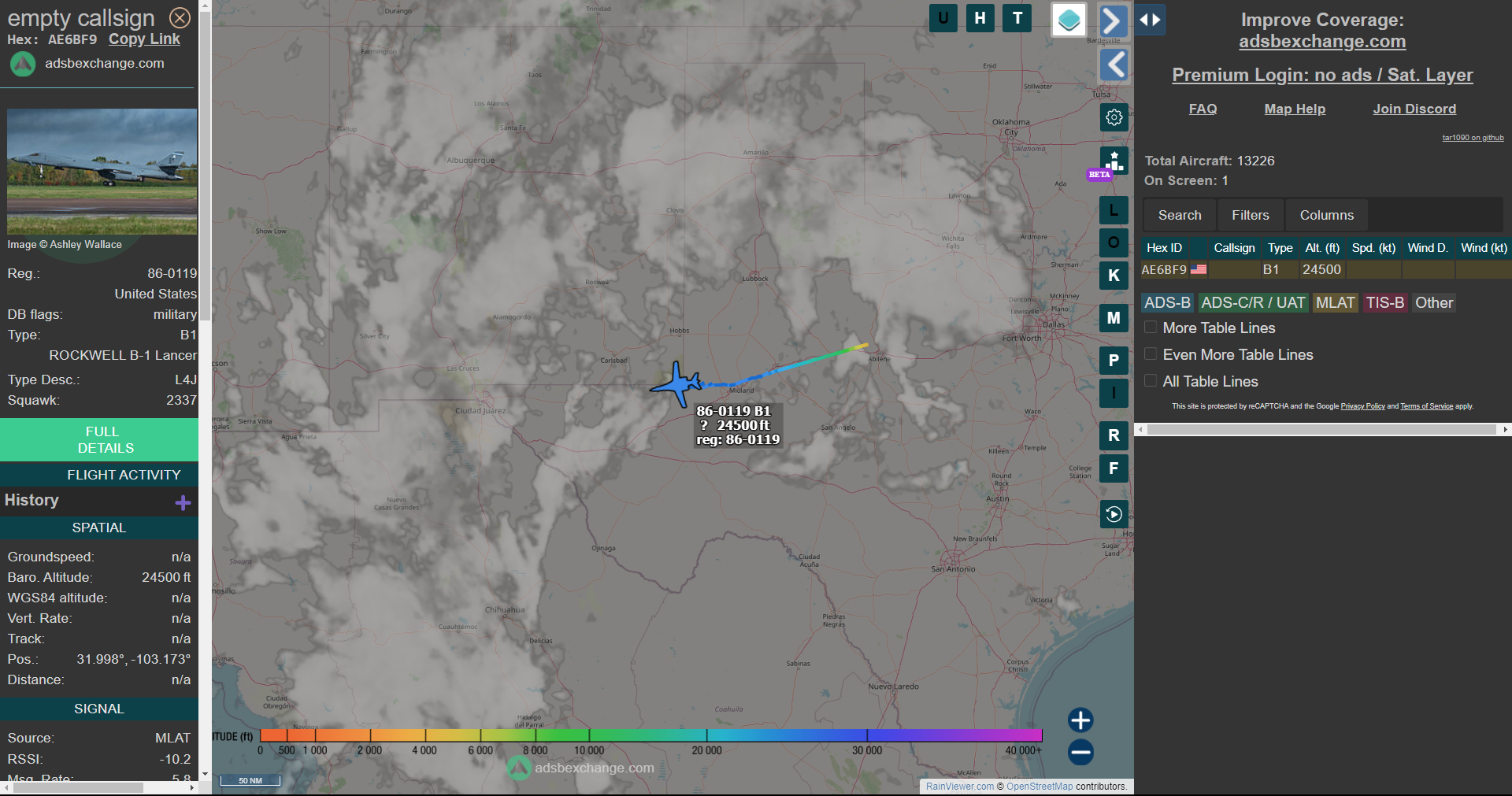1512x796 pixels.
Task: Expand History with the plus icon
Action: pos(183,502)
